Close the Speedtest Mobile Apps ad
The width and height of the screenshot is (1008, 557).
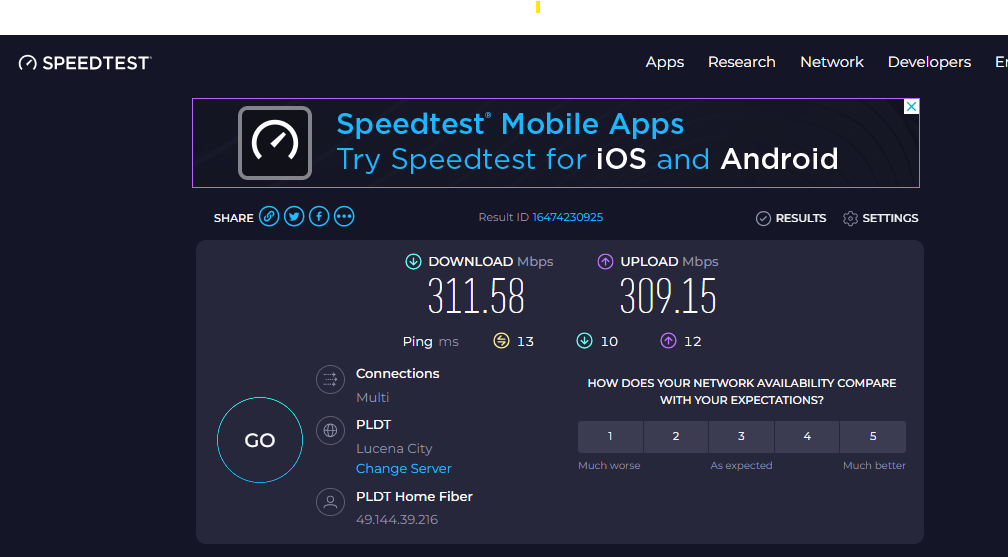point(911,107)
